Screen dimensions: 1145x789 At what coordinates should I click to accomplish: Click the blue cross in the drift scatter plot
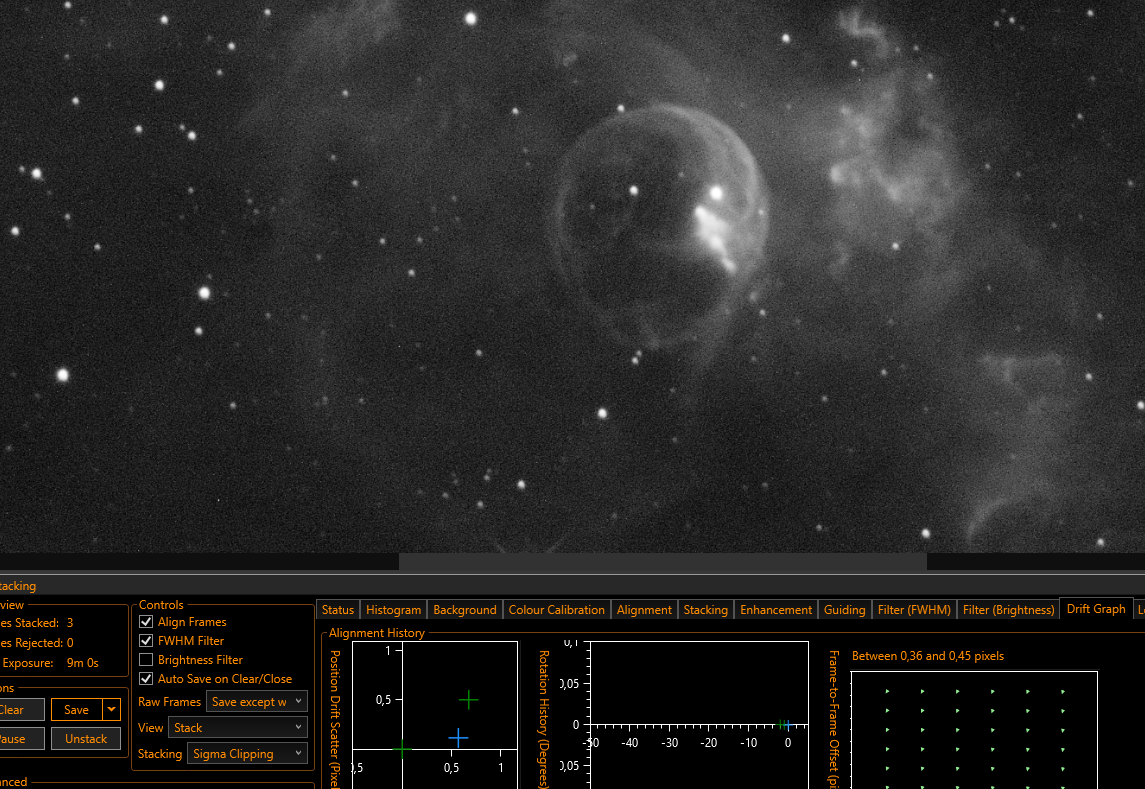[x=458, y=738]
